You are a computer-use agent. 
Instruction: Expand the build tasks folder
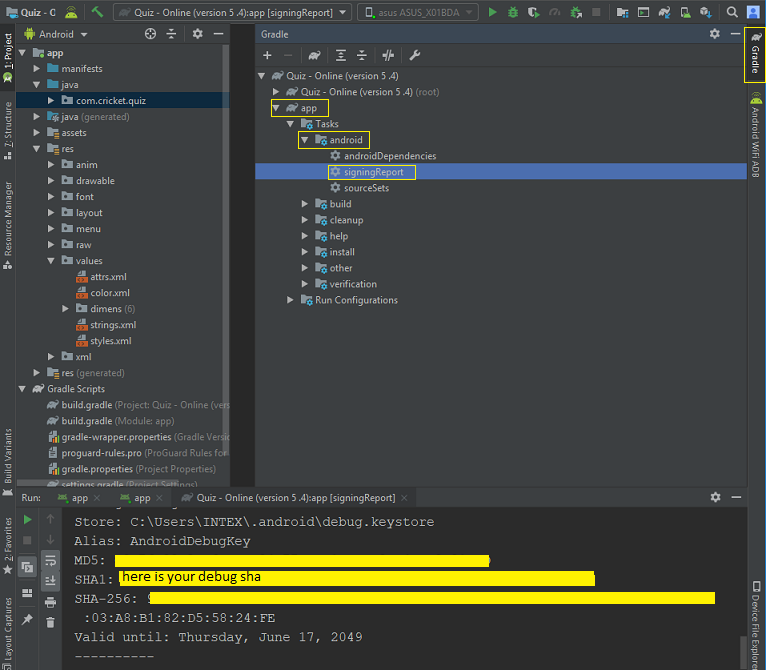click(x=304, y=204)
